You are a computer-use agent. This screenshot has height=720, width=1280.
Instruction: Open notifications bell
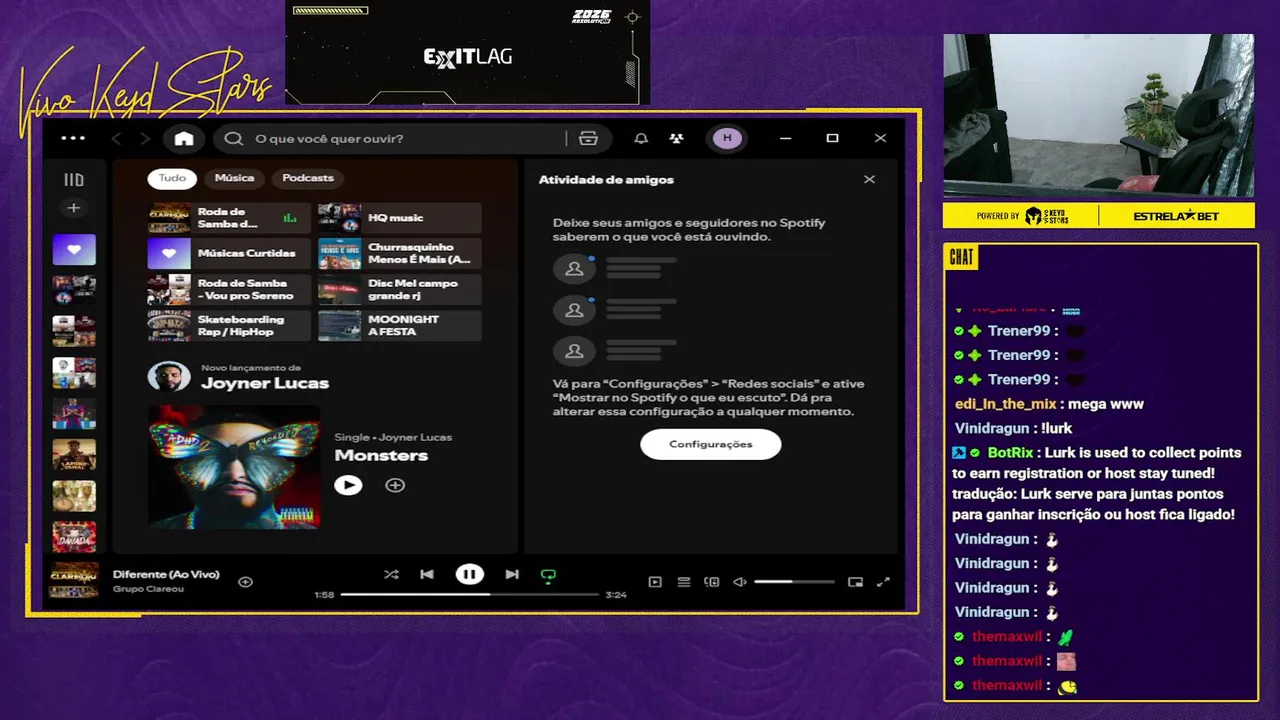pos(641,139)
